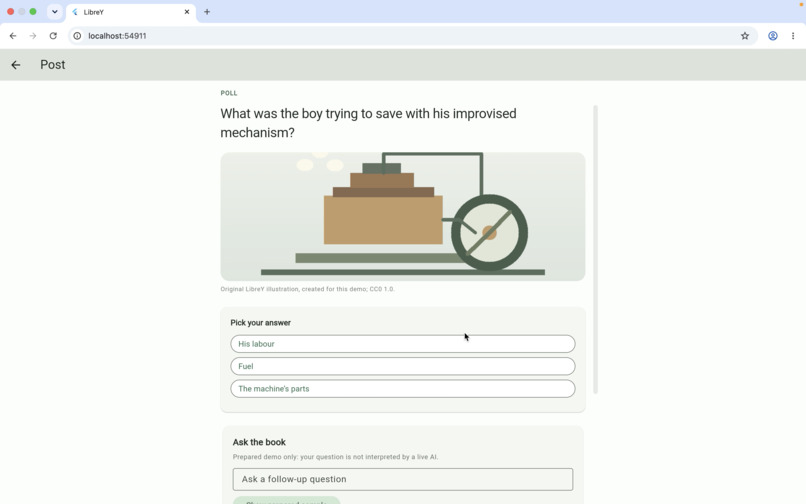Open the Chrome profile icon

[773, 36]
